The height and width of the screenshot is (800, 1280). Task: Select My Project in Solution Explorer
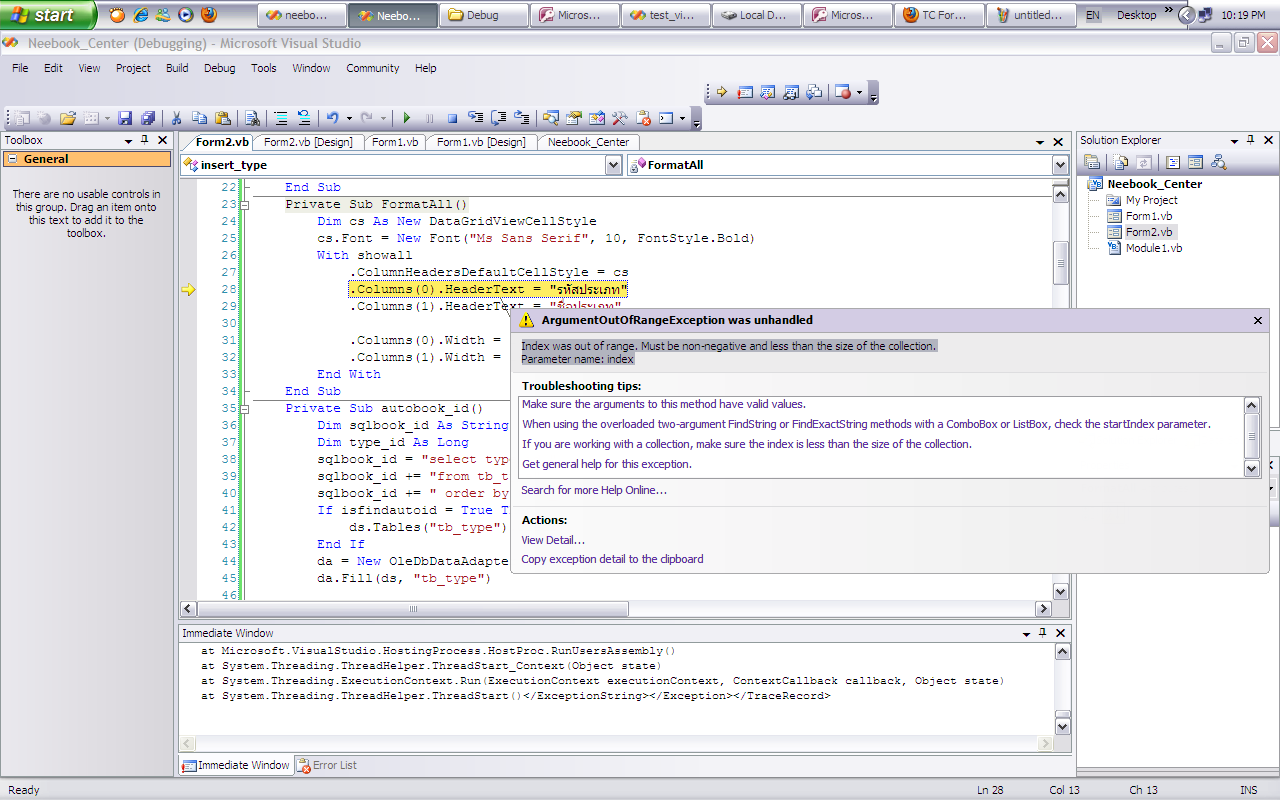[1151, 200]
